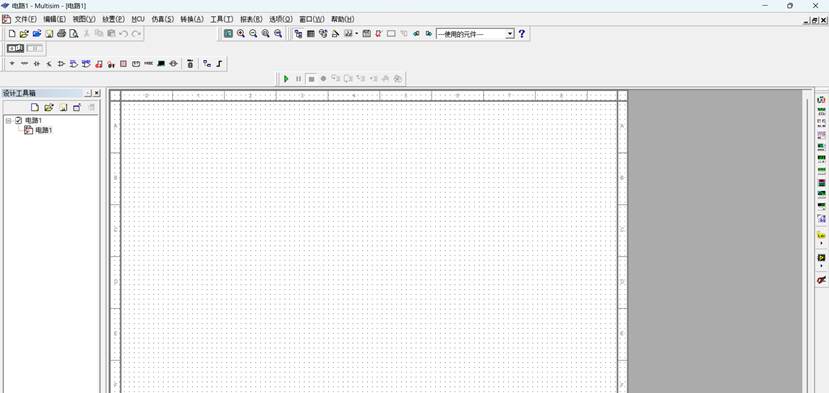829x393 pixels.
Task: Open the 工具(T) menu
Action: (222, 19)
